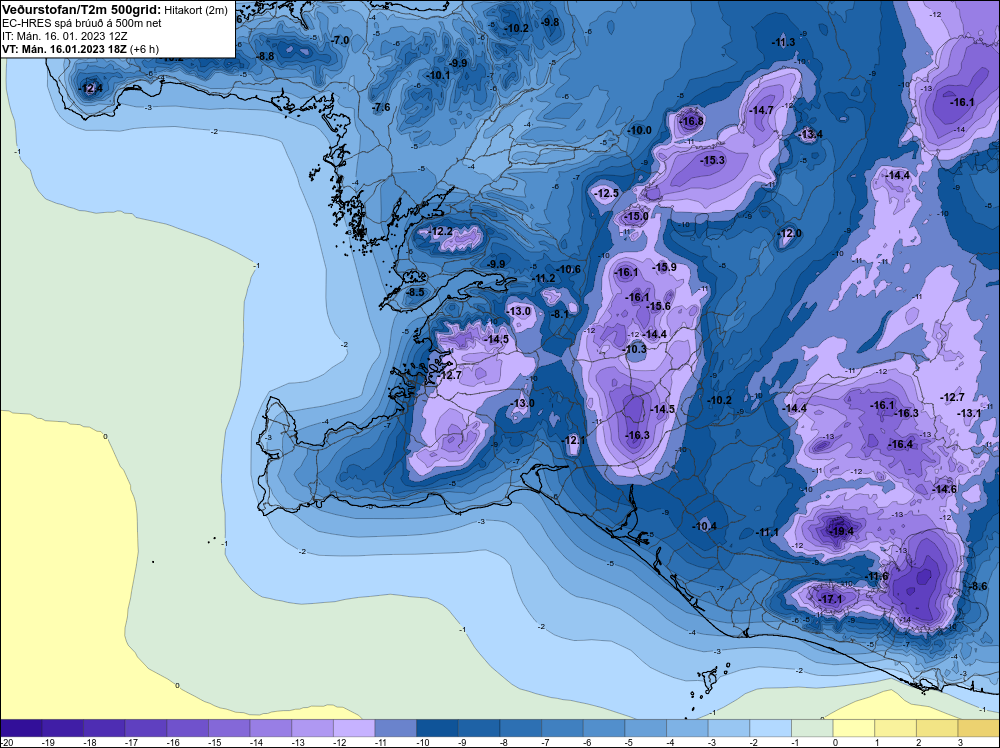This screenshot has width=1000, height=748.
Task: Click the title text 'Veðurstofan/T2m 500grid'
Action: coord(81,10)
